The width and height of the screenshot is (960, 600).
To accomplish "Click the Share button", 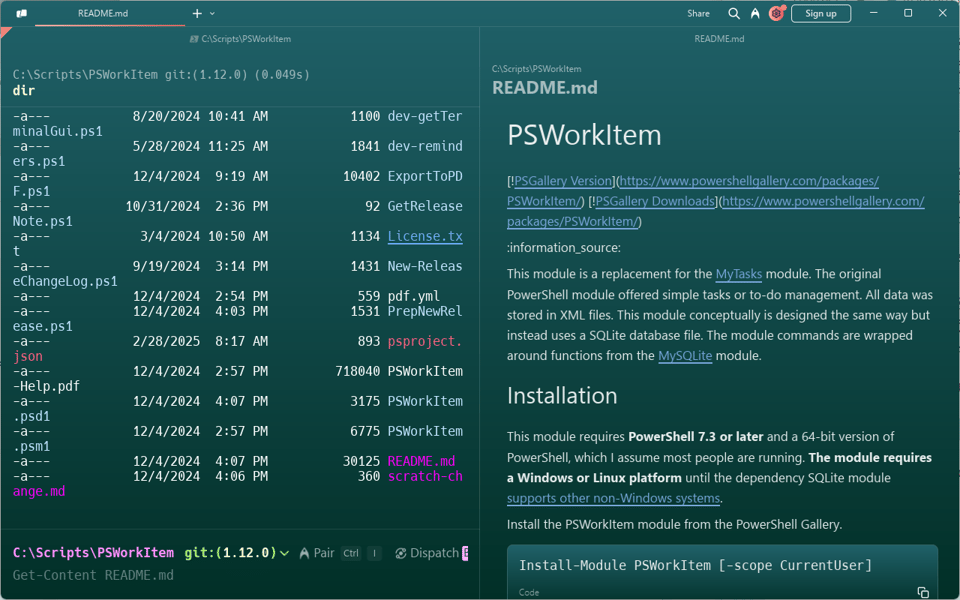I will click(698, 13).
